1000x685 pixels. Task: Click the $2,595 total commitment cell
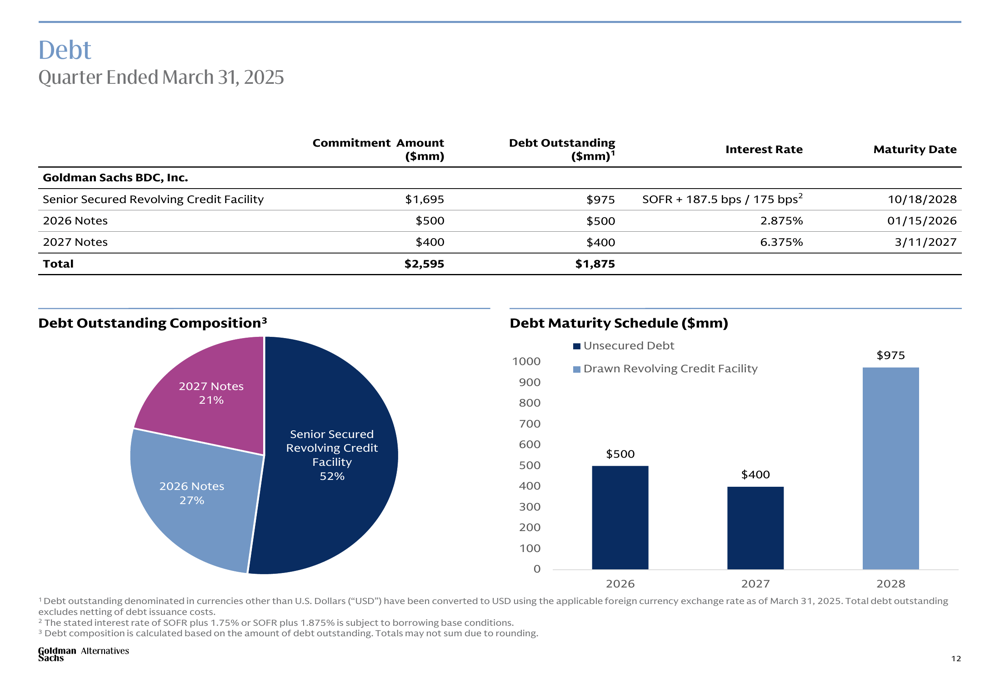click(424, 264)
